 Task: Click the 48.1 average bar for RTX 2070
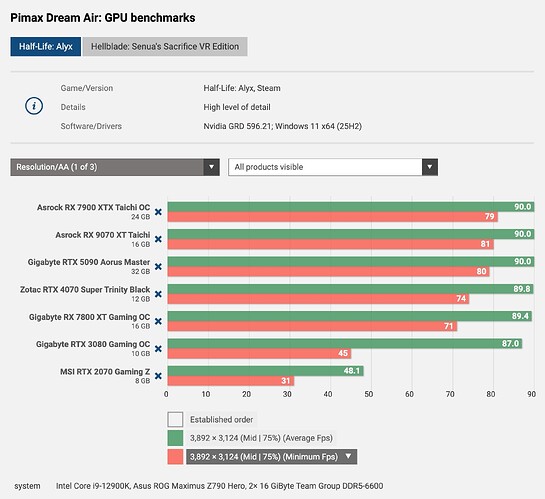point(266,371)
